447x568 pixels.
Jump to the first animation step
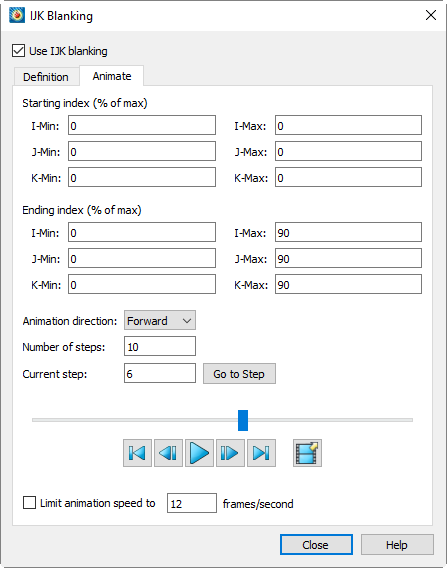point(137,453)
